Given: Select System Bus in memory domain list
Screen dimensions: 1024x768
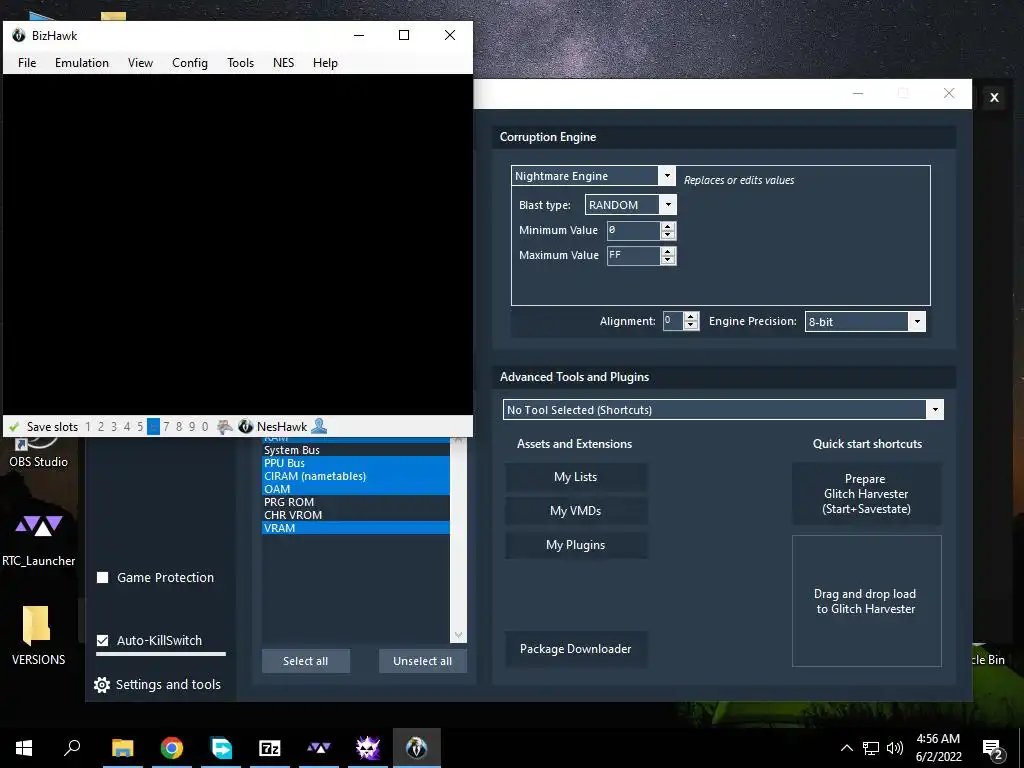Looking at the screenshot, I should tap(355, 450).
